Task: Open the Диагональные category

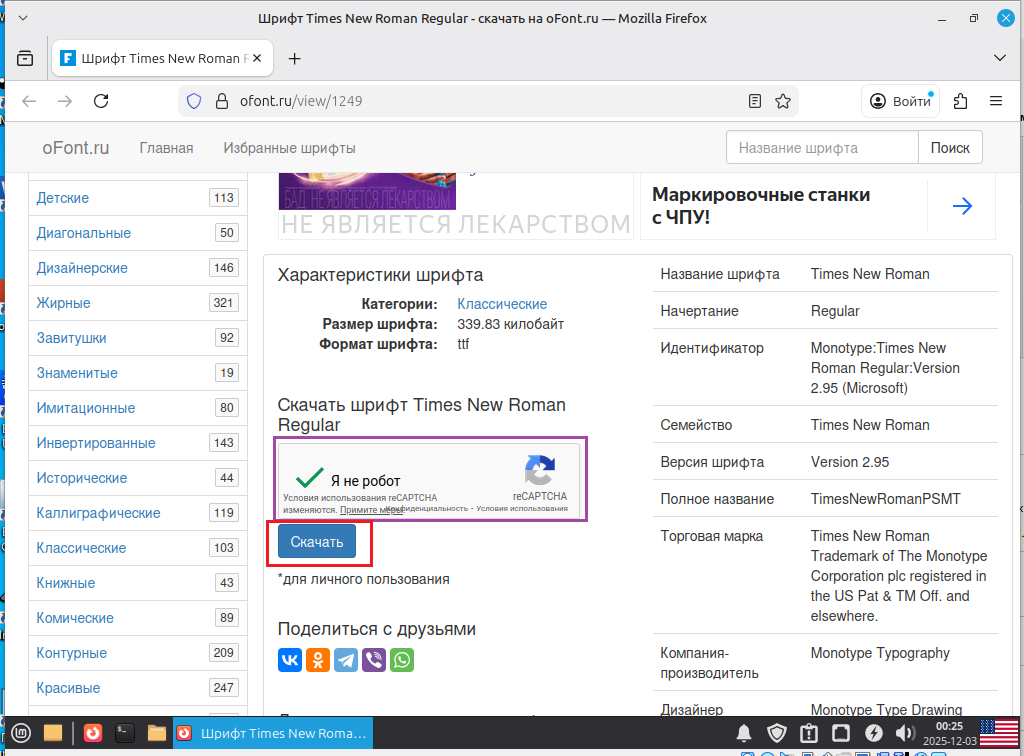Action: 84,233
